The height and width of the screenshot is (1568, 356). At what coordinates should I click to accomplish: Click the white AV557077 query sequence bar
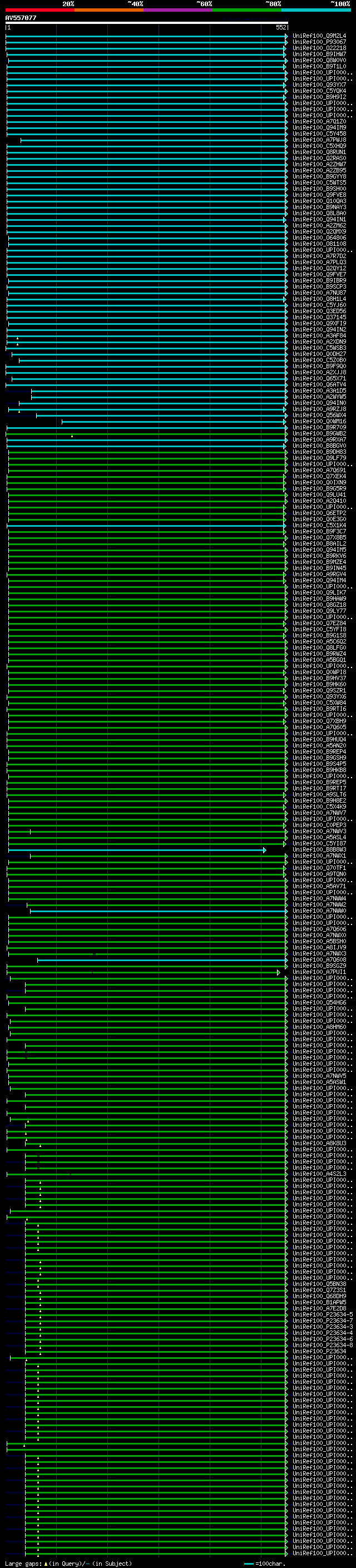pyautogui.click(x=146, y=22)
